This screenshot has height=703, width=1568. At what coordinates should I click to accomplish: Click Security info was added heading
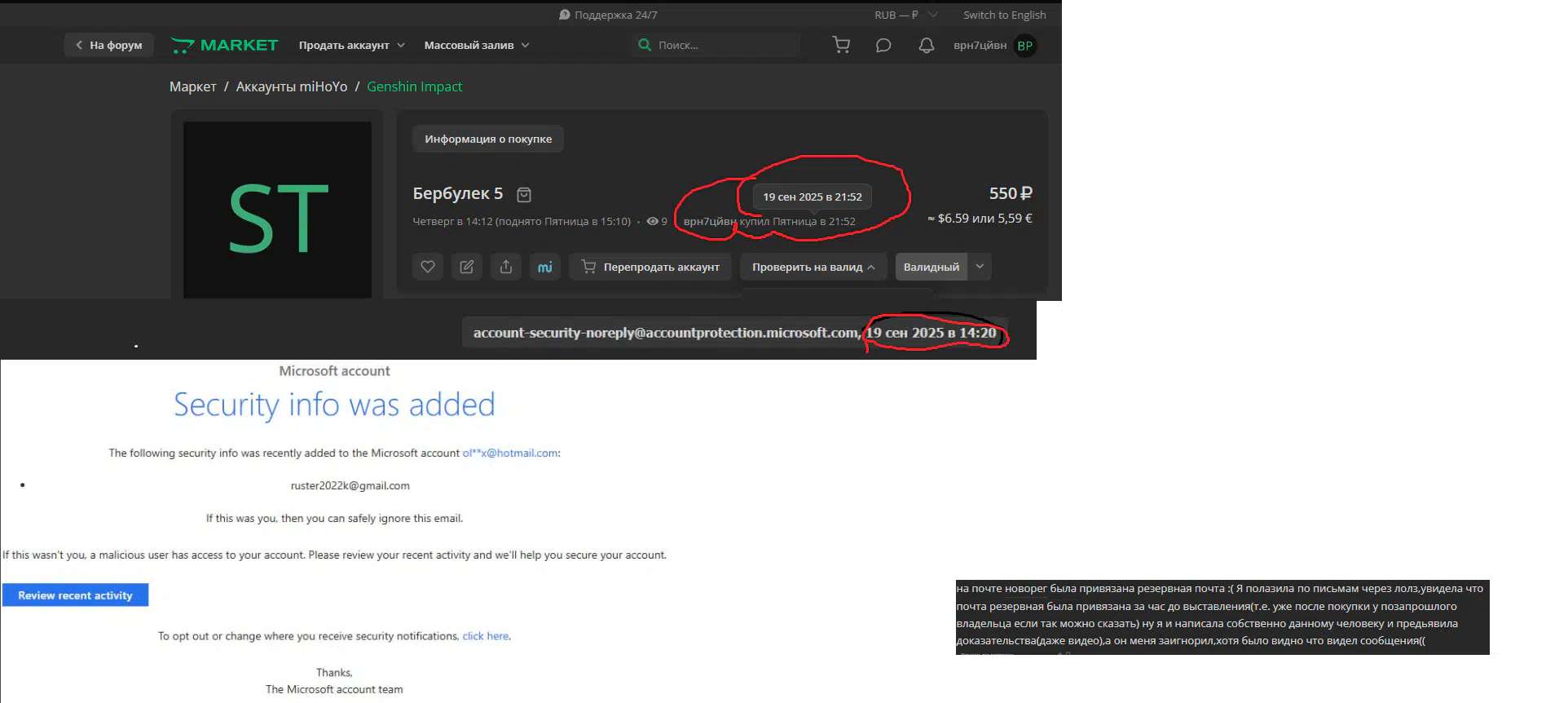point(334,405)
